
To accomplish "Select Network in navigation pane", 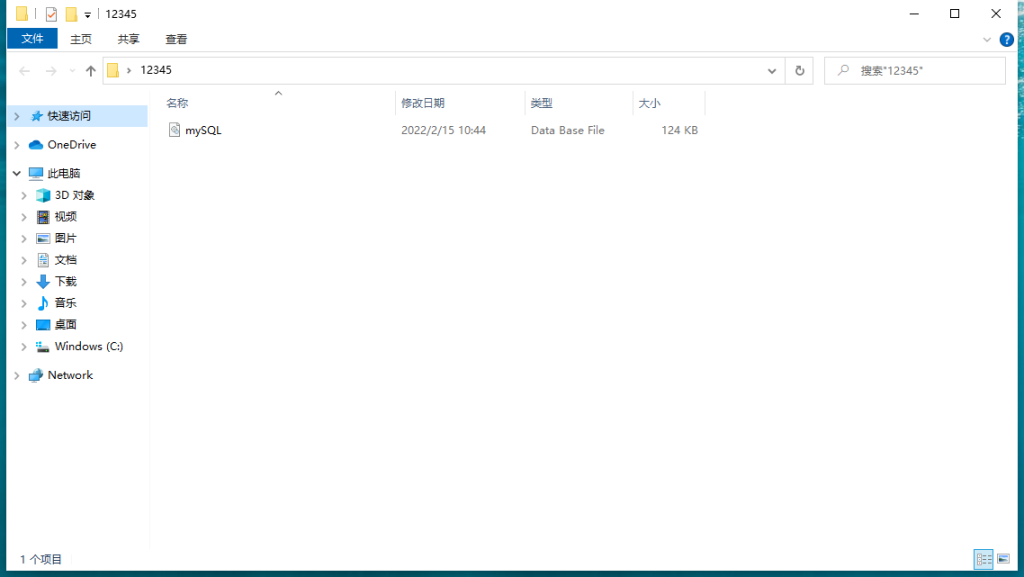I will click(x=70, y=375).
